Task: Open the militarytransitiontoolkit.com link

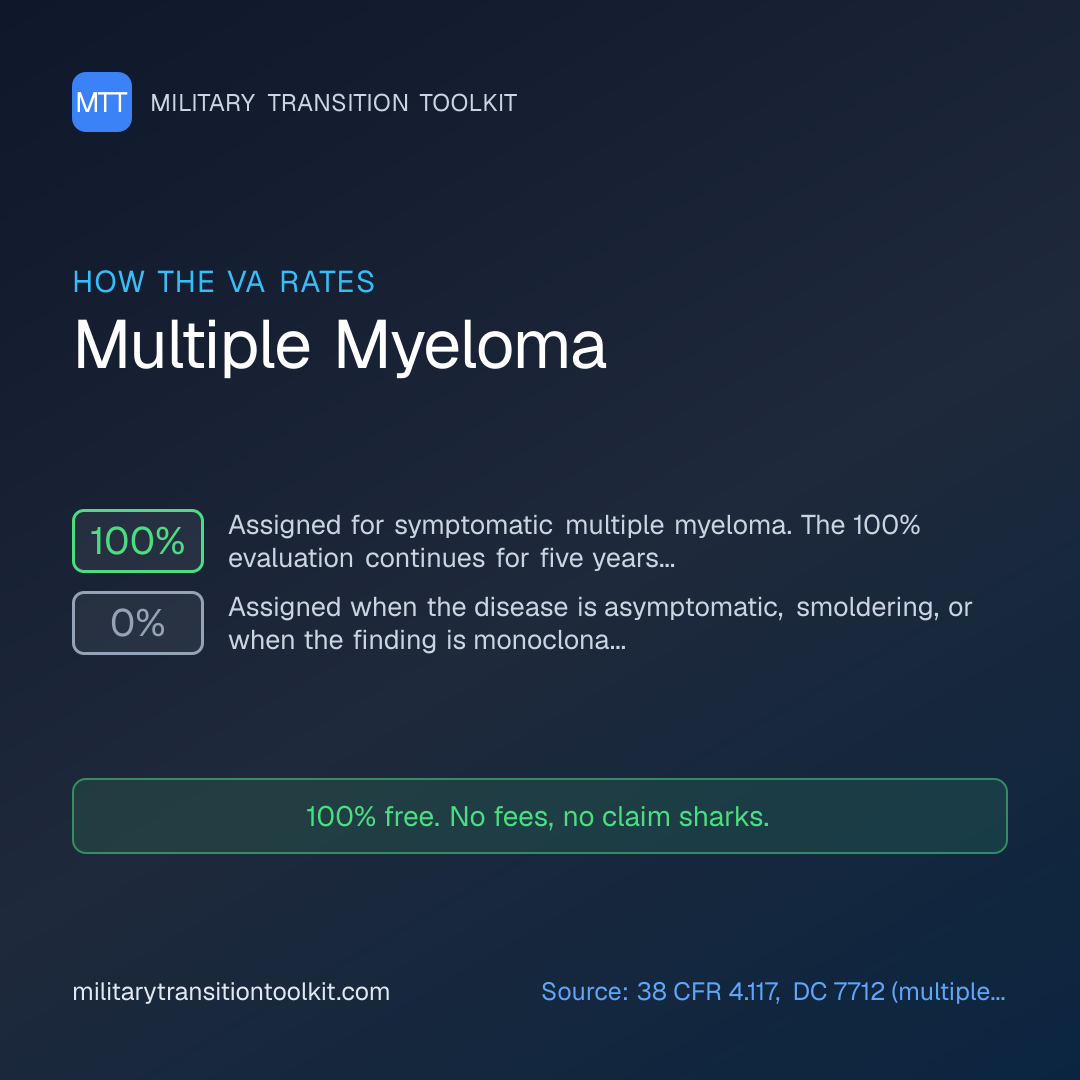Action: pos(231,992)
